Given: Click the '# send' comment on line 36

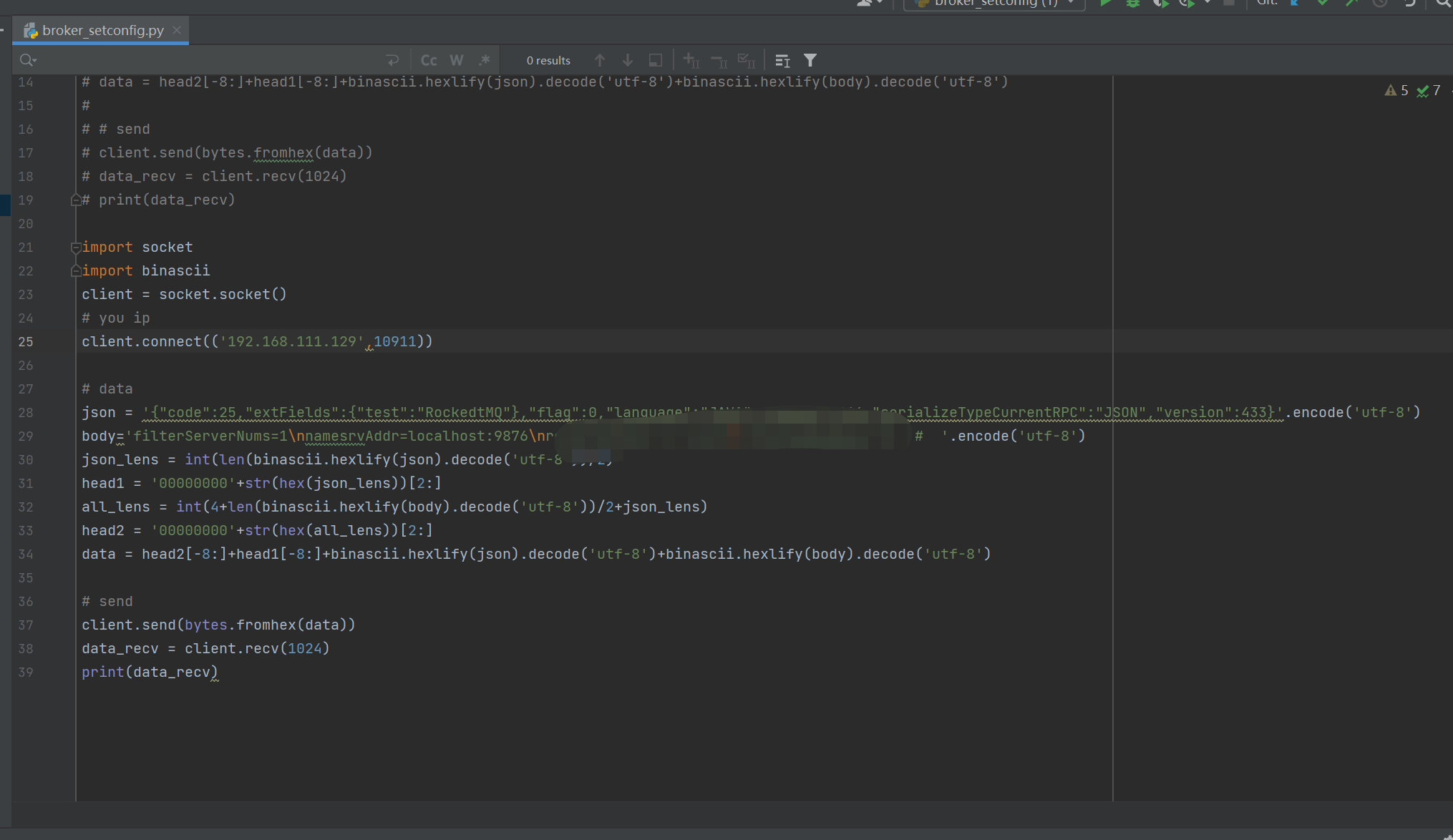Looking at the screenshot, I should [107, 602].
